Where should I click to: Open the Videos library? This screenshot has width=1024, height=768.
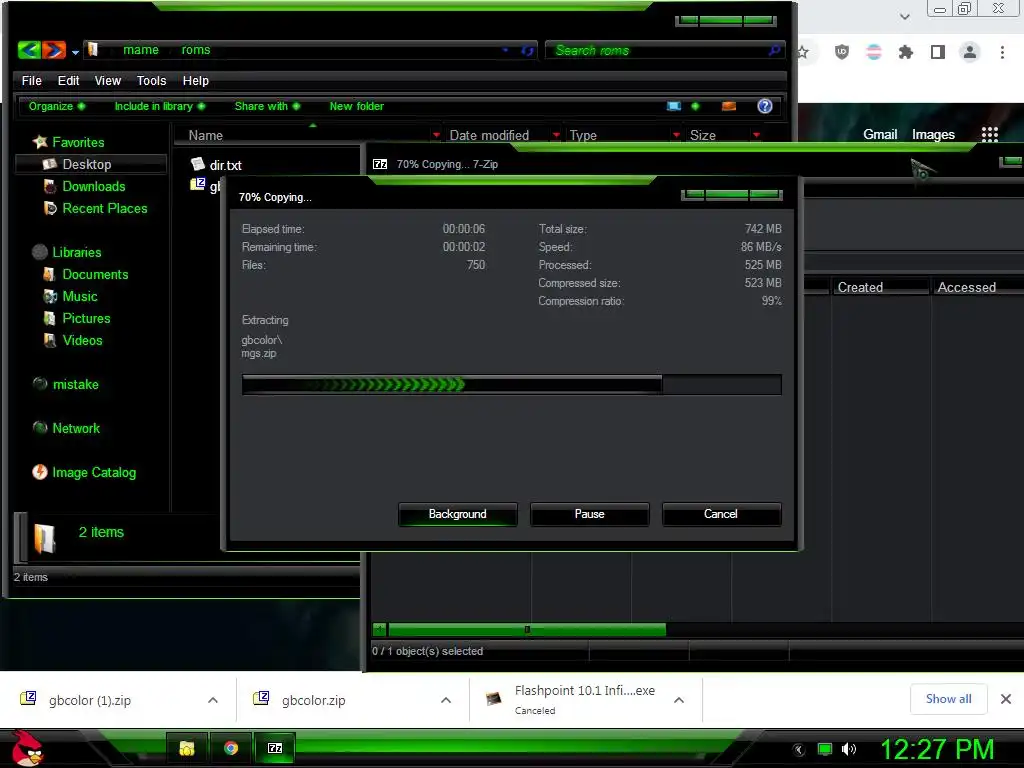(x=82, y=340)
